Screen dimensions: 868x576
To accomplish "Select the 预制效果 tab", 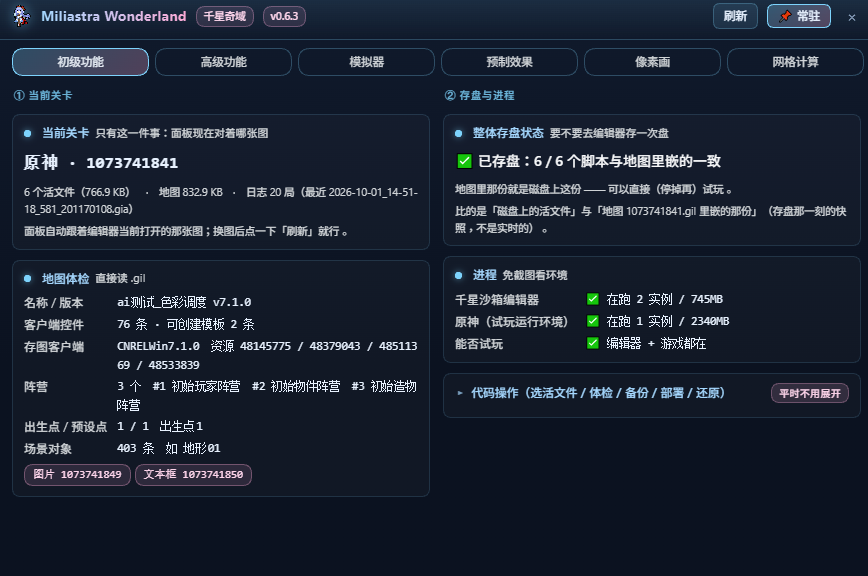I will point(509,62).
